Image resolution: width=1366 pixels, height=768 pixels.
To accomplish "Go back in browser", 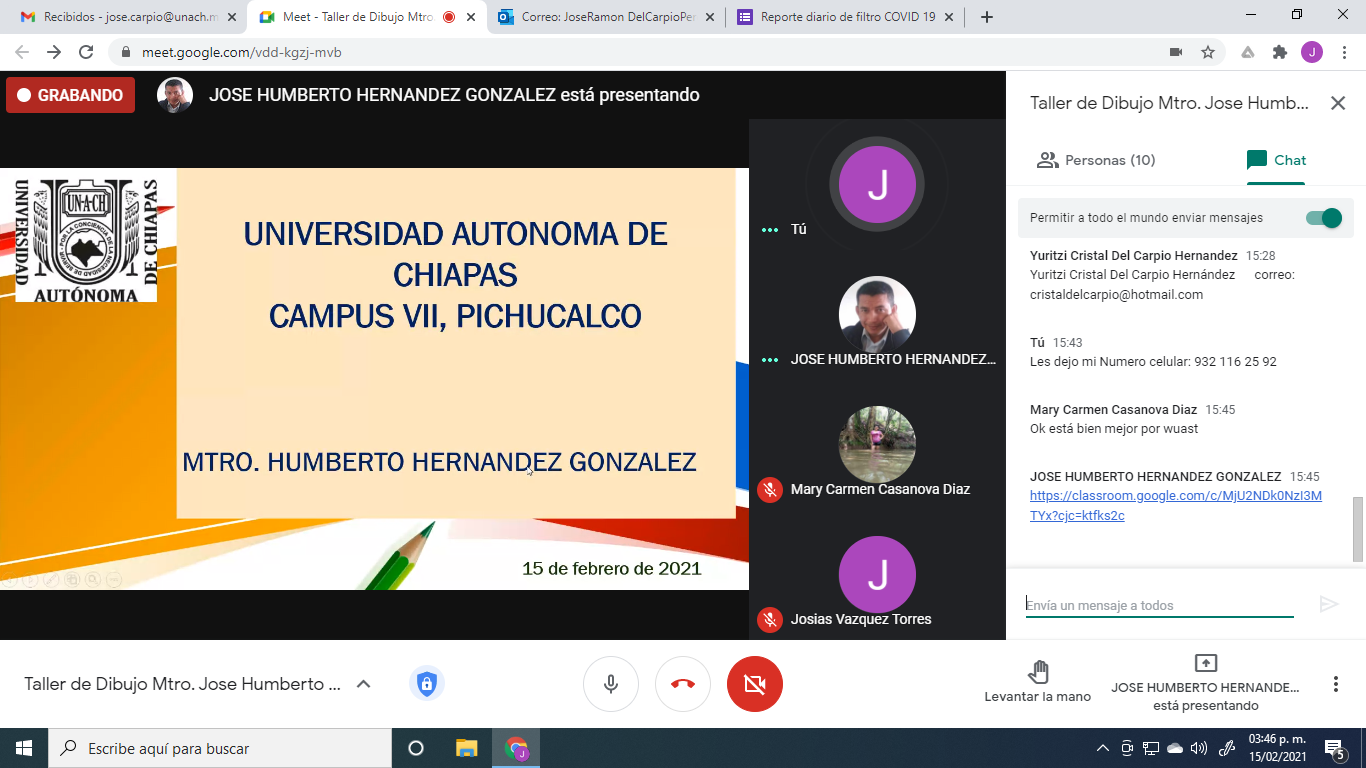I will click(22, 52).
